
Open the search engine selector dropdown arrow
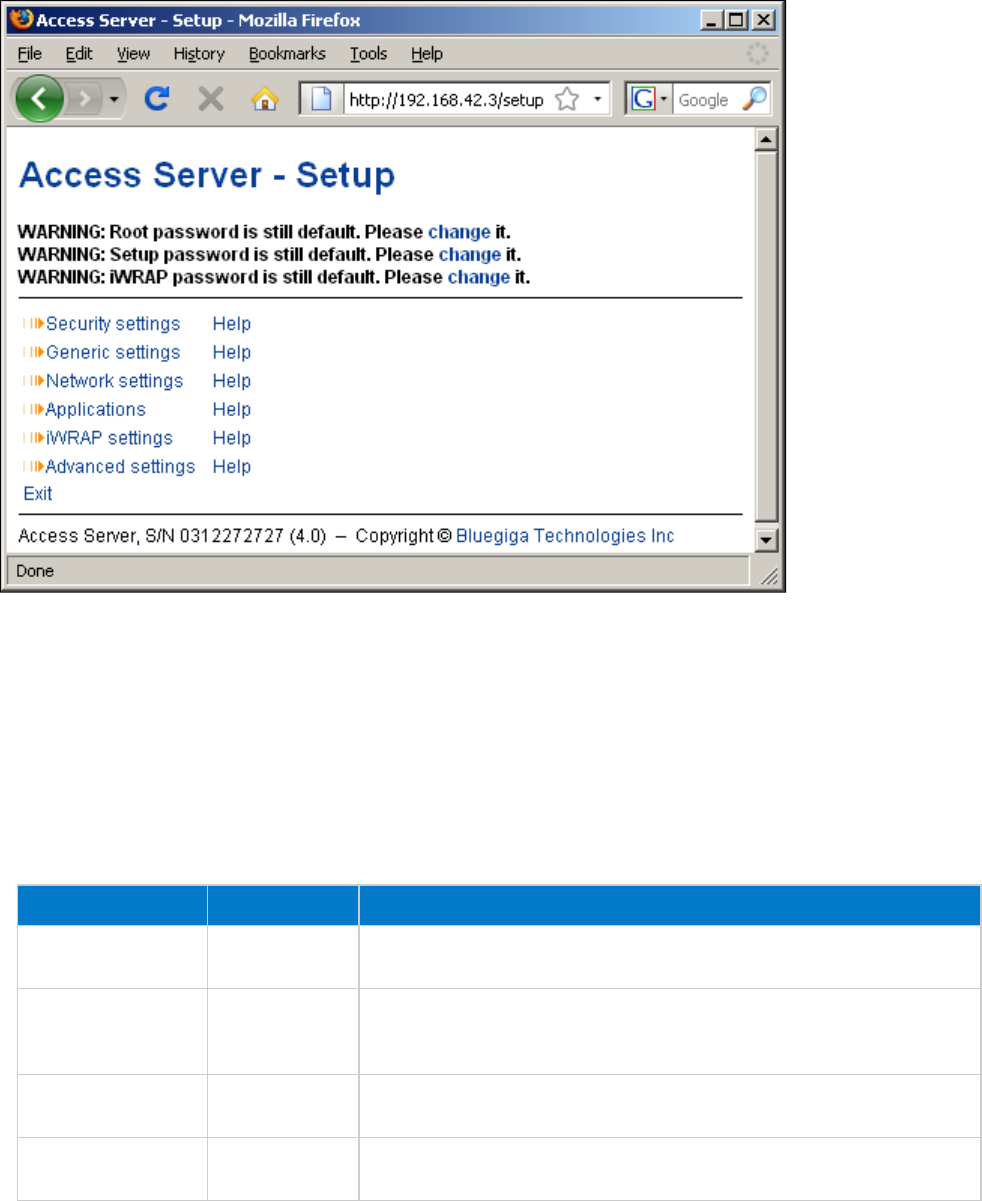664,100
